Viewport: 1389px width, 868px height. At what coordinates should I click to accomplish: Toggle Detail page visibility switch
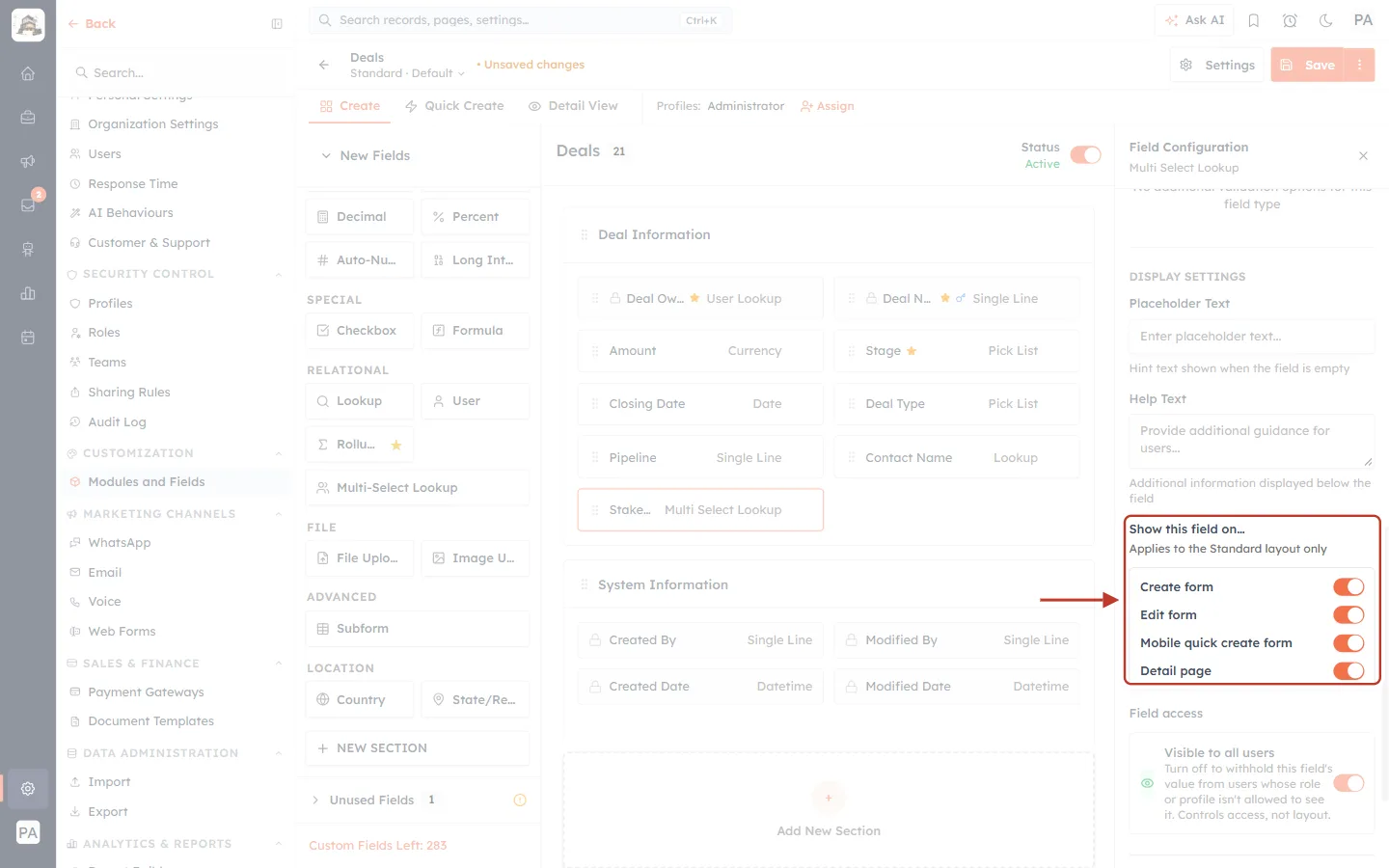coord(1348,670)
